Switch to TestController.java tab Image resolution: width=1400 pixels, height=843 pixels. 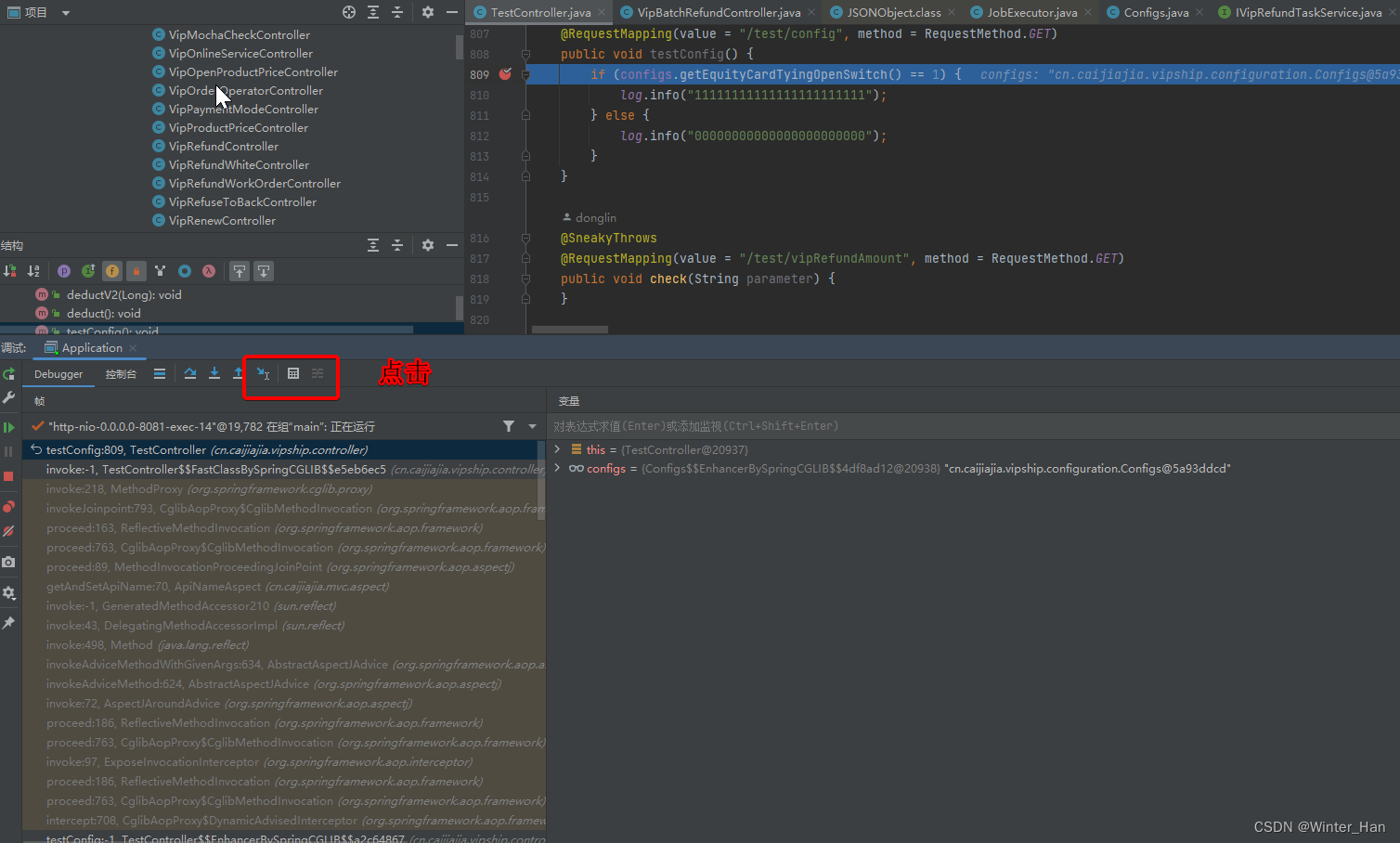[x=539, y=12]
